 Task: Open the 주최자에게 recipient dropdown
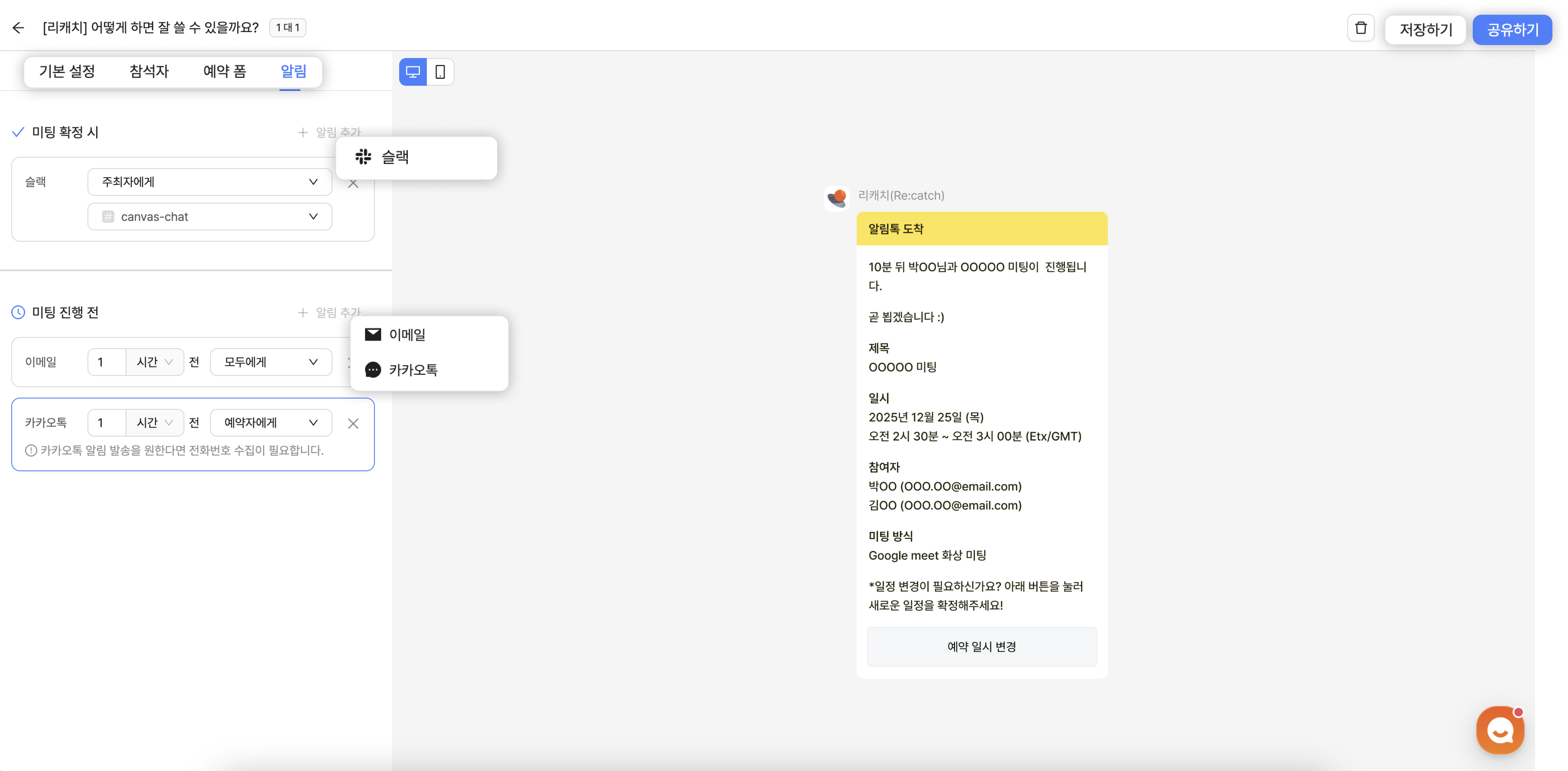click(x=210, y=181)
